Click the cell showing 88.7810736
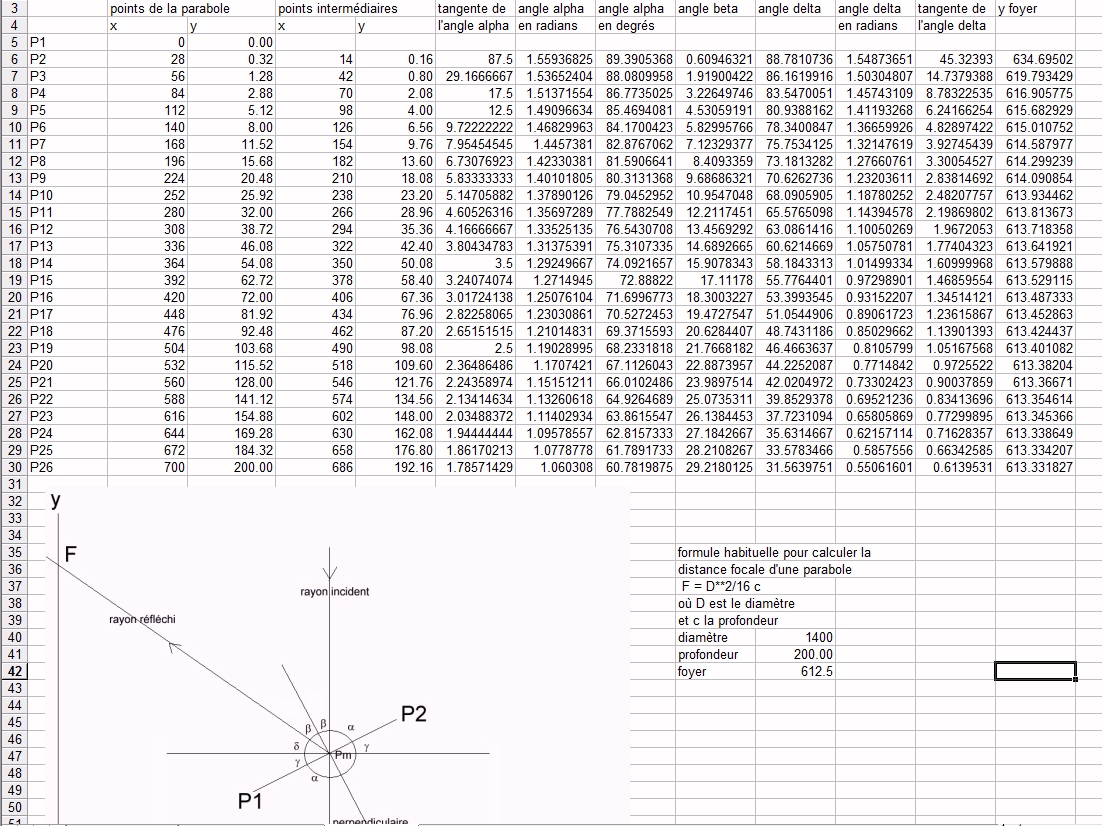The width and height of the screenshot is (1102, 826). [796, 60]
